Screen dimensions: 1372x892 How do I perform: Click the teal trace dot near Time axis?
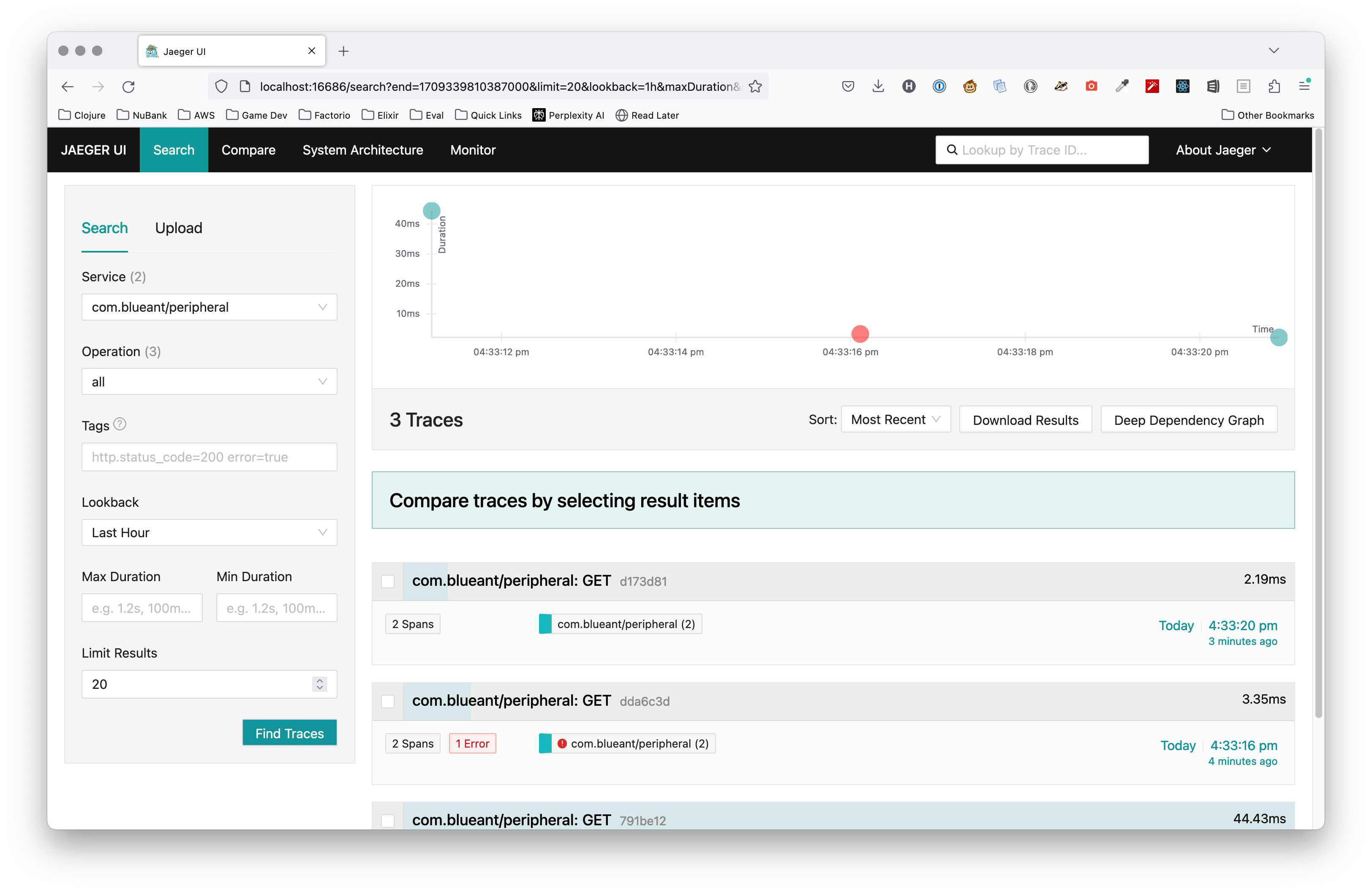(x=1279, y=338)
